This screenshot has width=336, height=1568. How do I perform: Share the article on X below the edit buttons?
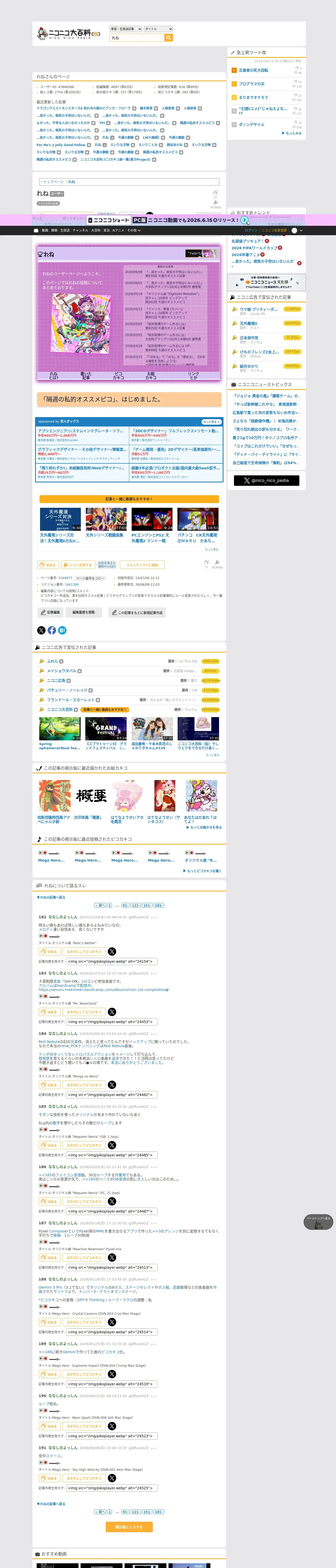pos(41,630)
